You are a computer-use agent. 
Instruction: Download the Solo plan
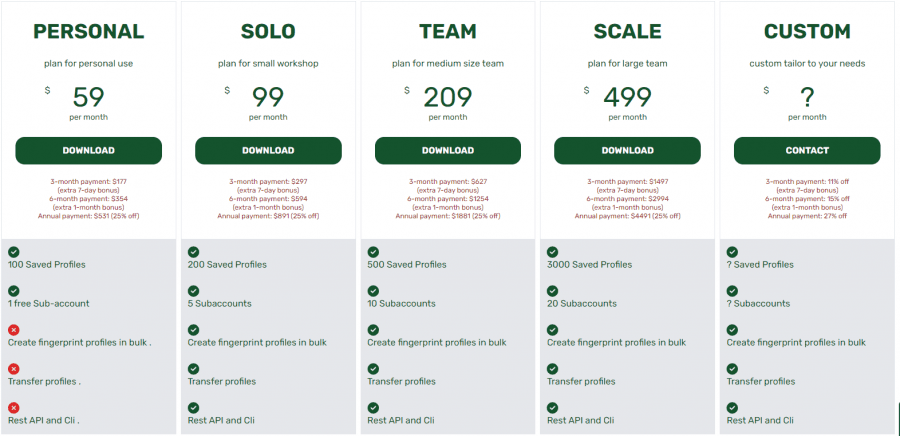(268, 151)
